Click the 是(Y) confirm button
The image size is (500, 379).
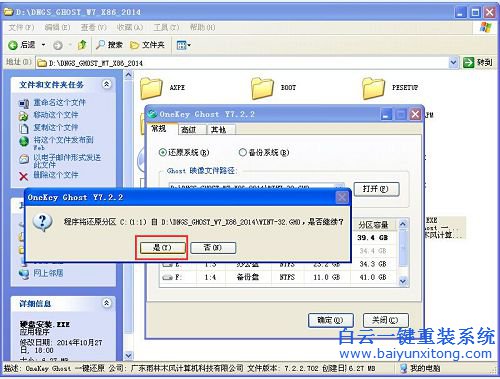pos(162,248)
